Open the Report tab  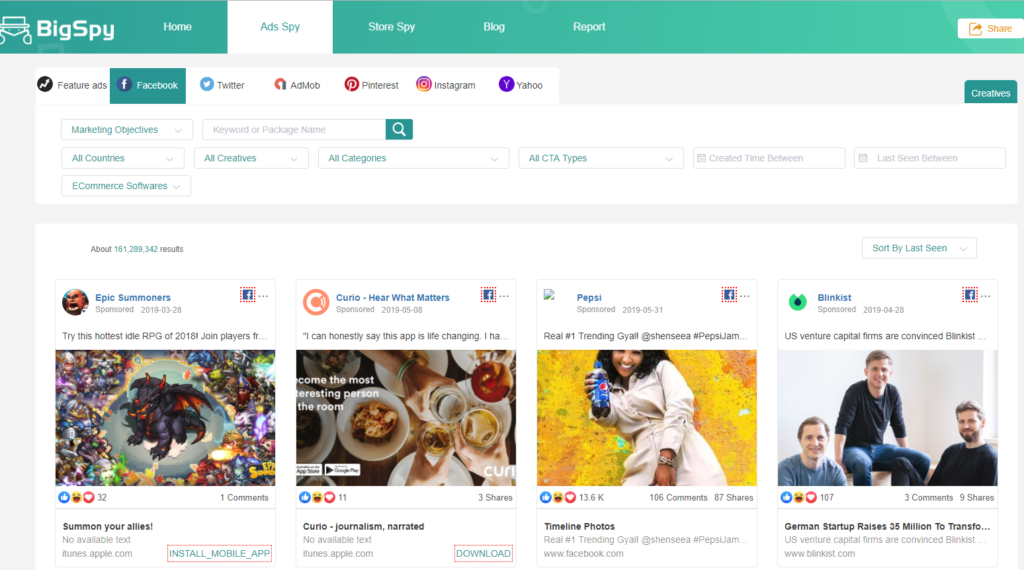[x=589, y=27]
